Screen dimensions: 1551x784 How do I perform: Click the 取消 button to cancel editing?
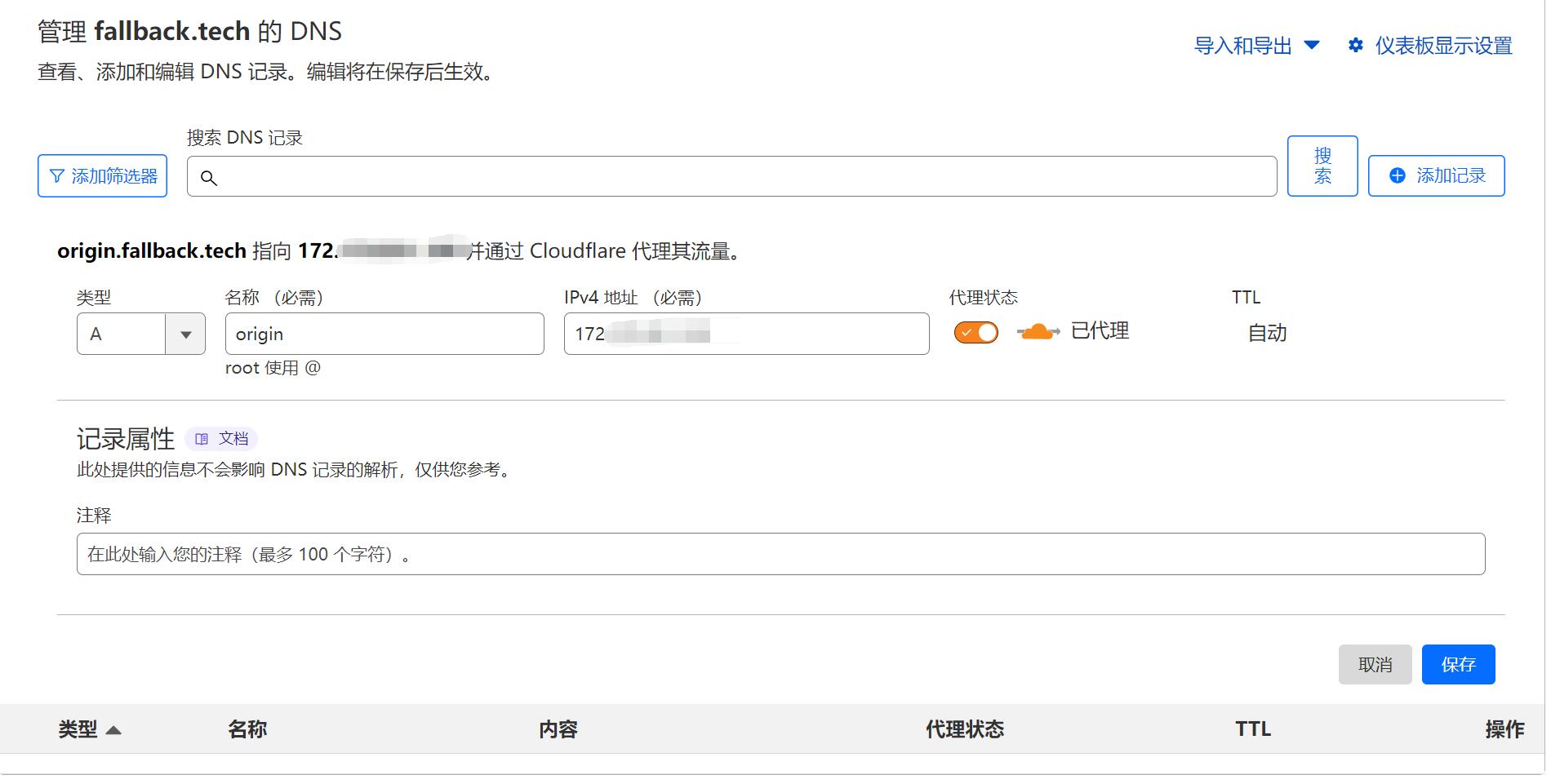pyautogui.click(x=1375, y=664)
